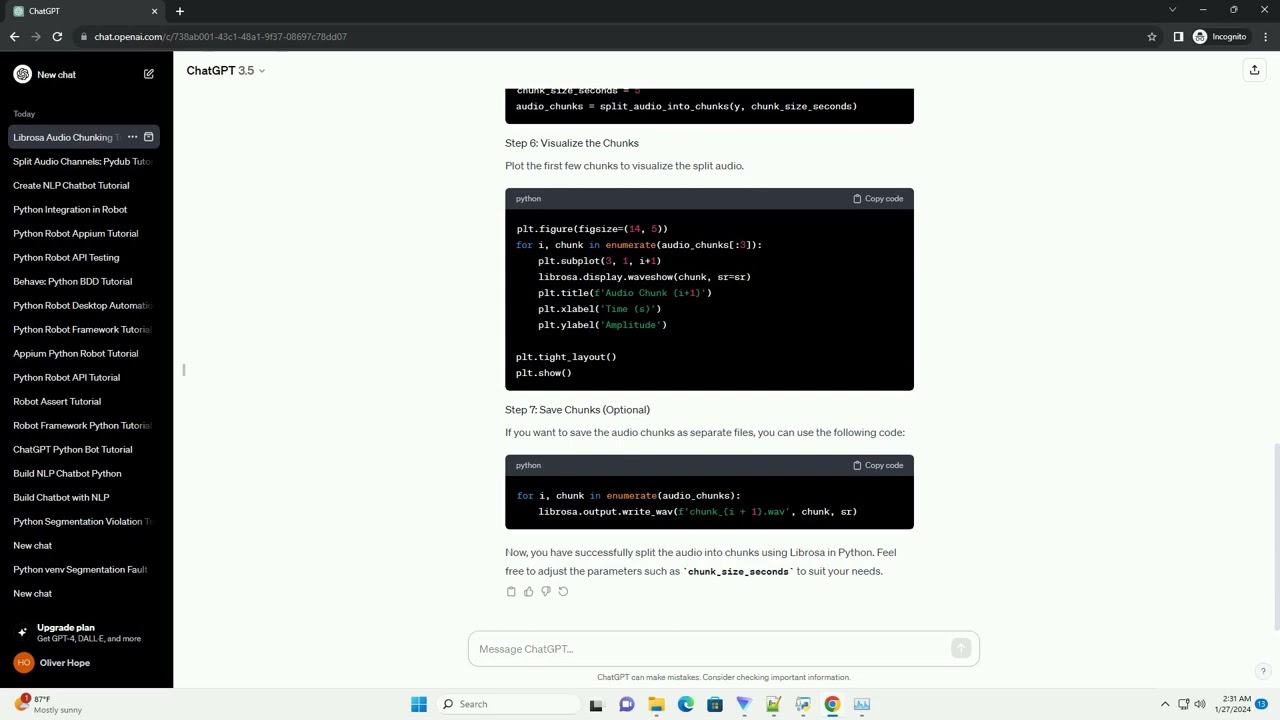Screen dimensions: 1280x720
Task: Open a new browser tab
Action: pos(180,11)
